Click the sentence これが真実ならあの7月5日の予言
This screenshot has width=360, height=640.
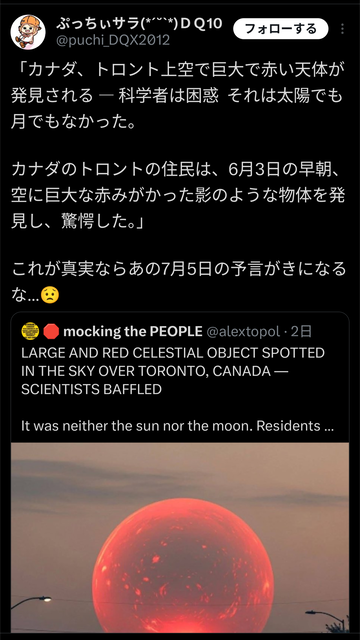click(178, 282)
